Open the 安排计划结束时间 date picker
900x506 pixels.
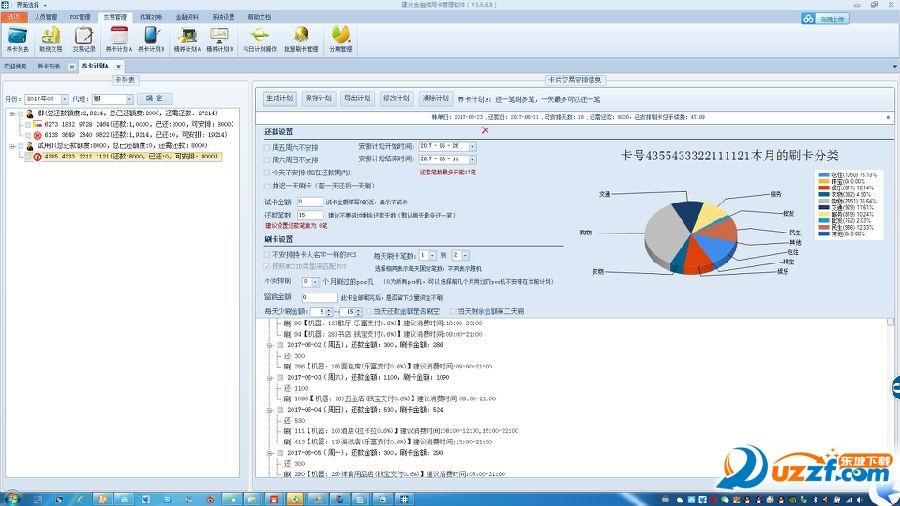click(x=472, y=159)
